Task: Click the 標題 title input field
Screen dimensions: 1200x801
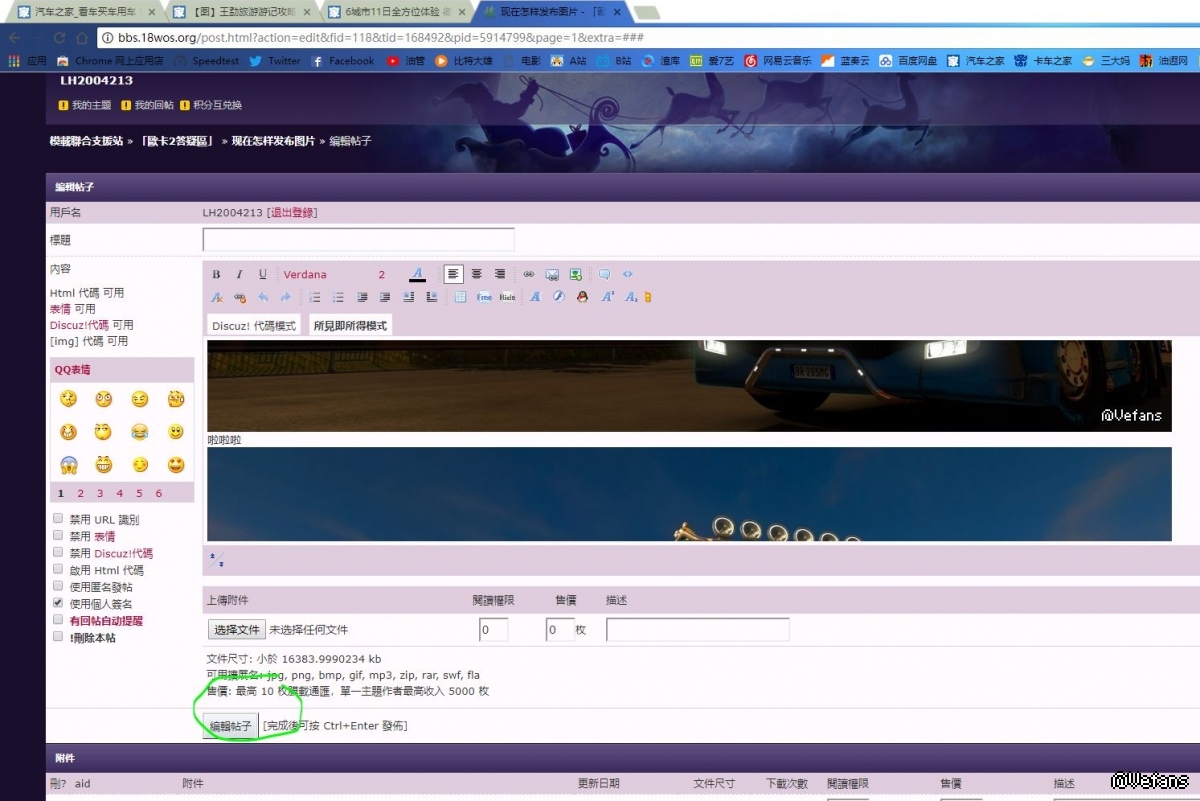Action: [358, 240]
